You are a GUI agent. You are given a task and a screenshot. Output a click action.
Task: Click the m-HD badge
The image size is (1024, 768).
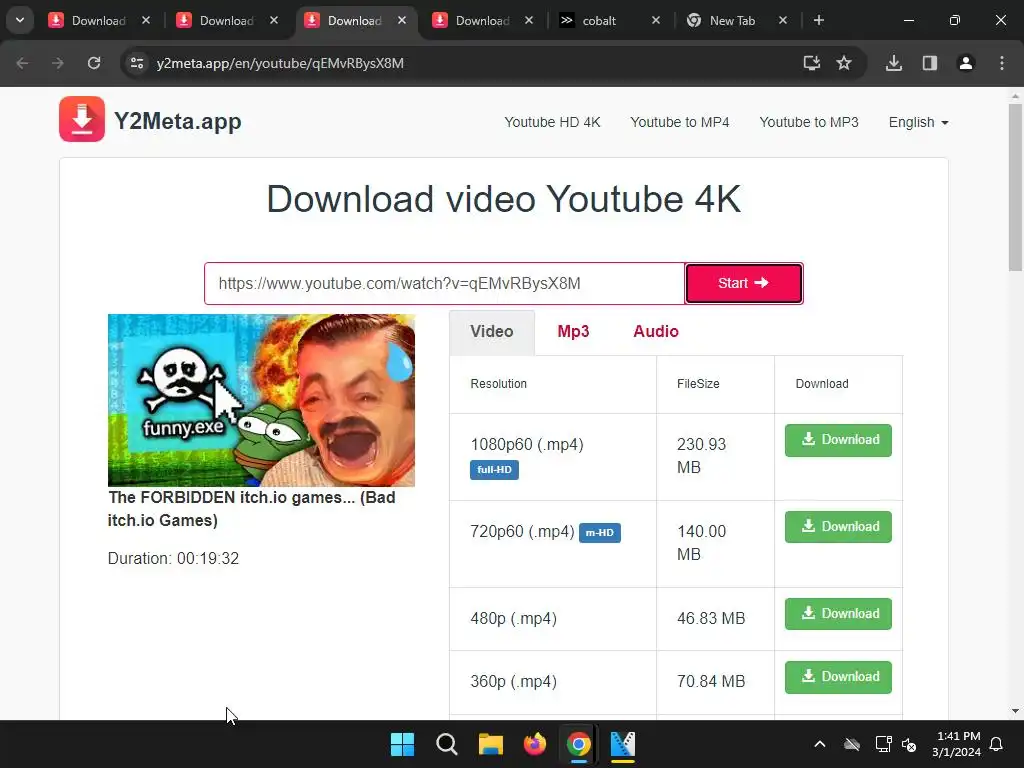[600, 533]
